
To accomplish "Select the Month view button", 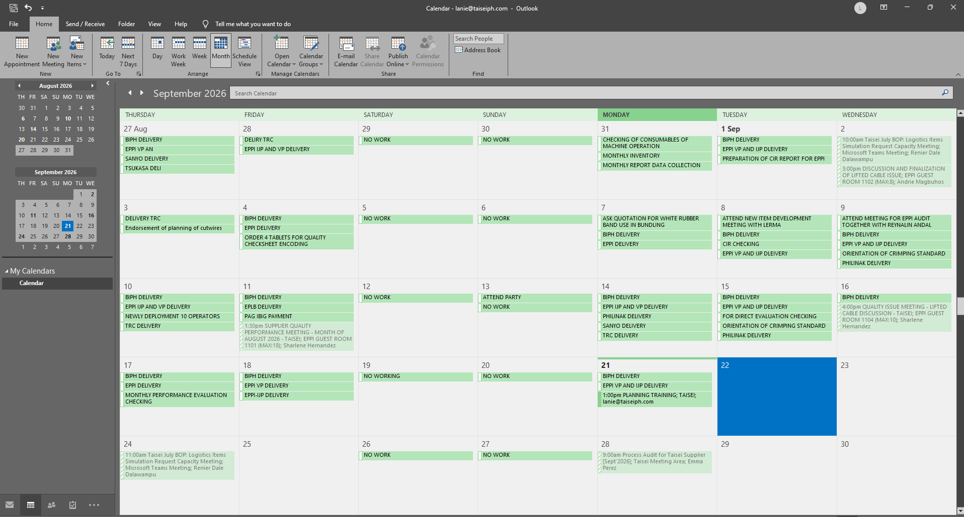I will [221, 49].
